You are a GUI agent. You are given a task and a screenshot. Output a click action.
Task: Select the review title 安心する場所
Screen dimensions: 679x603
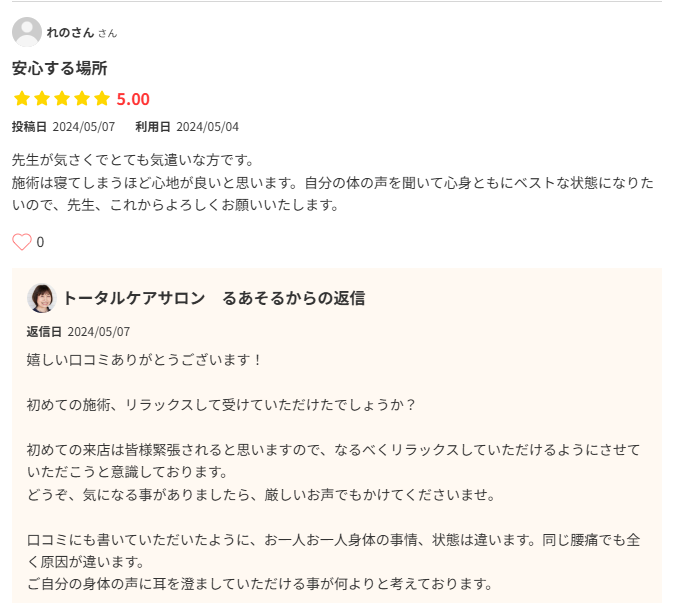tap(60, 68)
